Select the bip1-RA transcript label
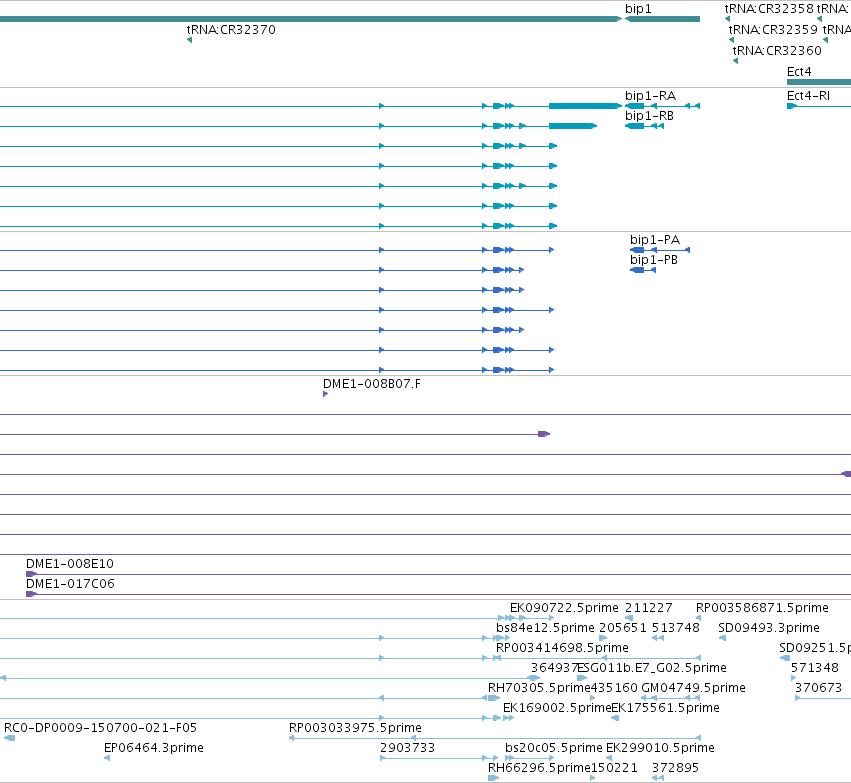 (650, 96)
